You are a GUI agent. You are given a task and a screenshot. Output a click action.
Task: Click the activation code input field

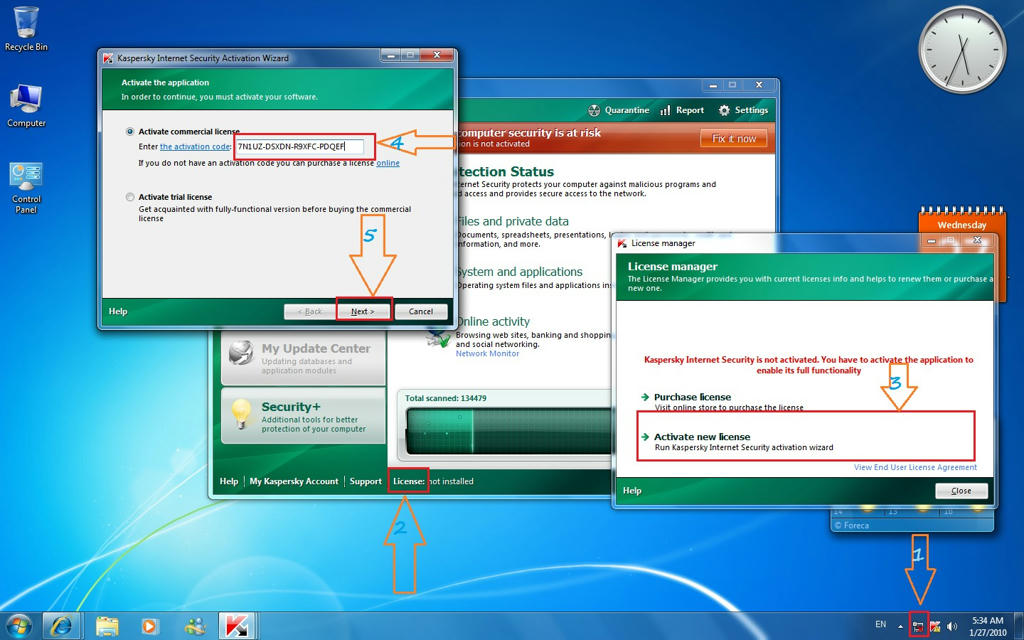click(x=299, y=146)
